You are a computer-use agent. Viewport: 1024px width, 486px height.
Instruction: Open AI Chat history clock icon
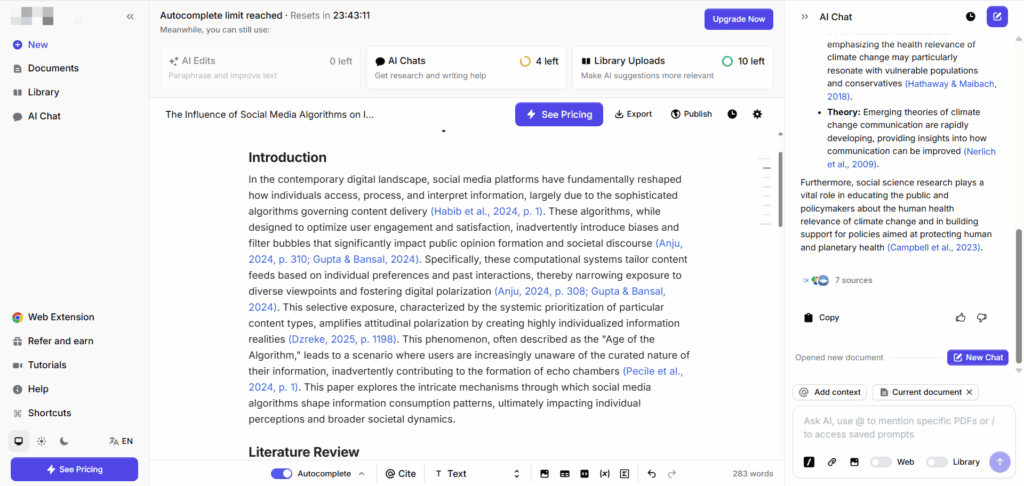(970, 17)
